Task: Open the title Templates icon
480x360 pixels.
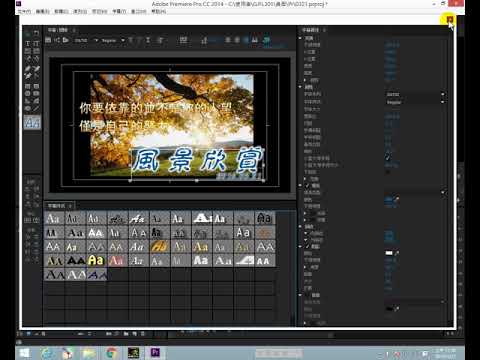Action: (x=66, y=40)
